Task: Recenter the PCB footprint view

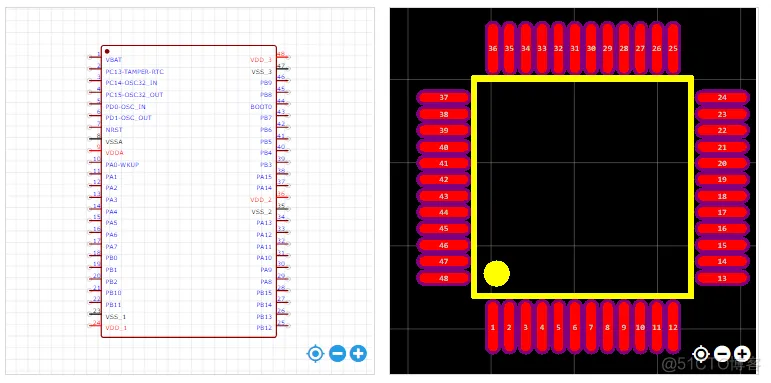Action: [701, 354]
